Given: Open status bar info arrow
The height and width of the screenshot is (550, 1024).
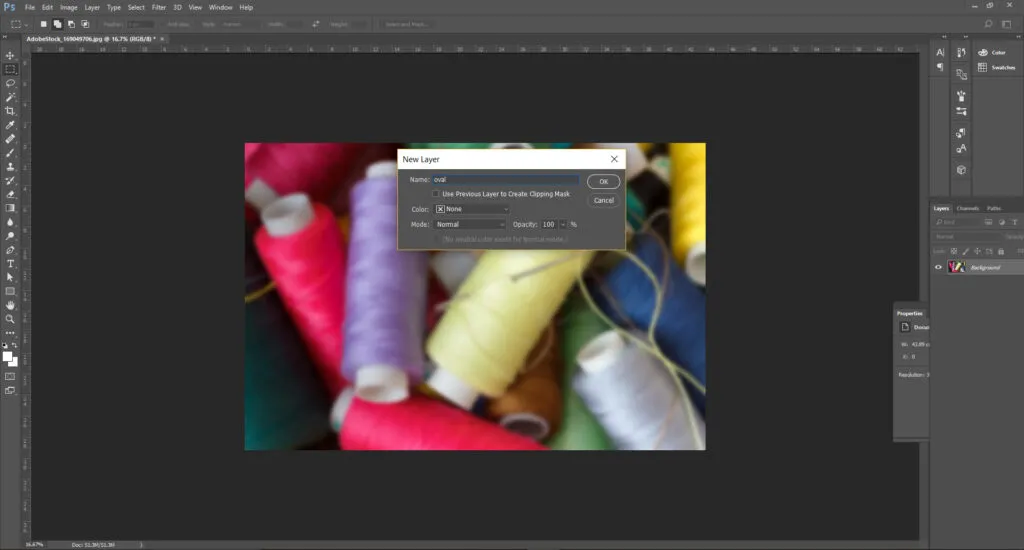Looking at the screenshot, I should [141, 544].
